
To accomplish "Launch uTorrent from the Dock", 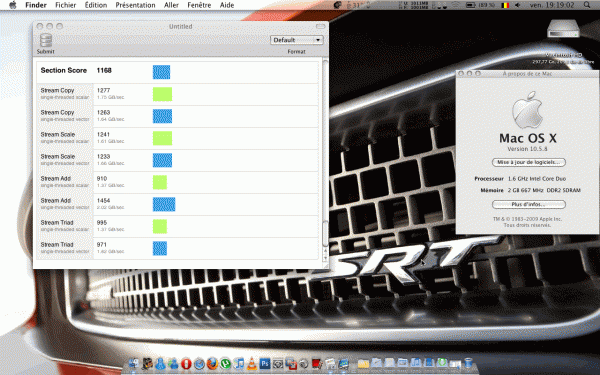I will (x=226, y=364).
